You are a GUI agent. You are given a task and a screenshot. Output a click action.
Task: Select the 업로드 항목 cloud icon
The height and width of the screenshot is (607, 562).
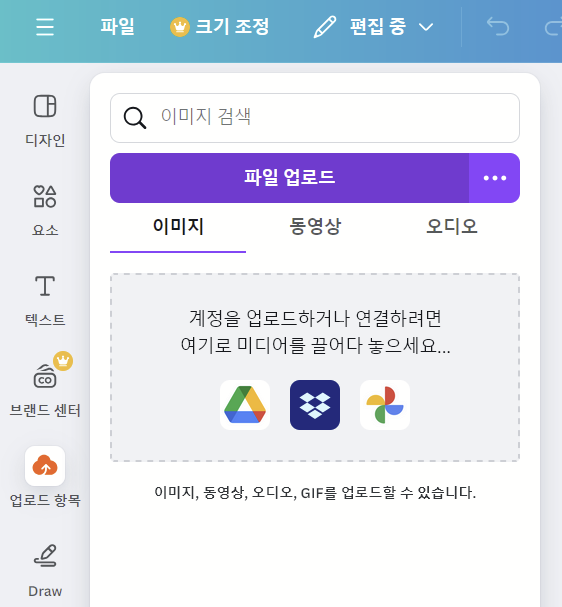(45, 466)
